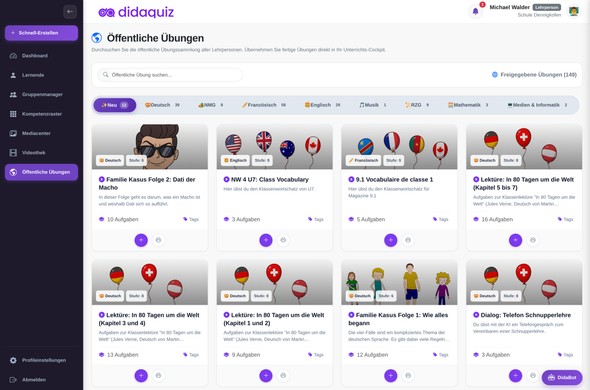Select the Französisch filter tab

pos(264,105)
